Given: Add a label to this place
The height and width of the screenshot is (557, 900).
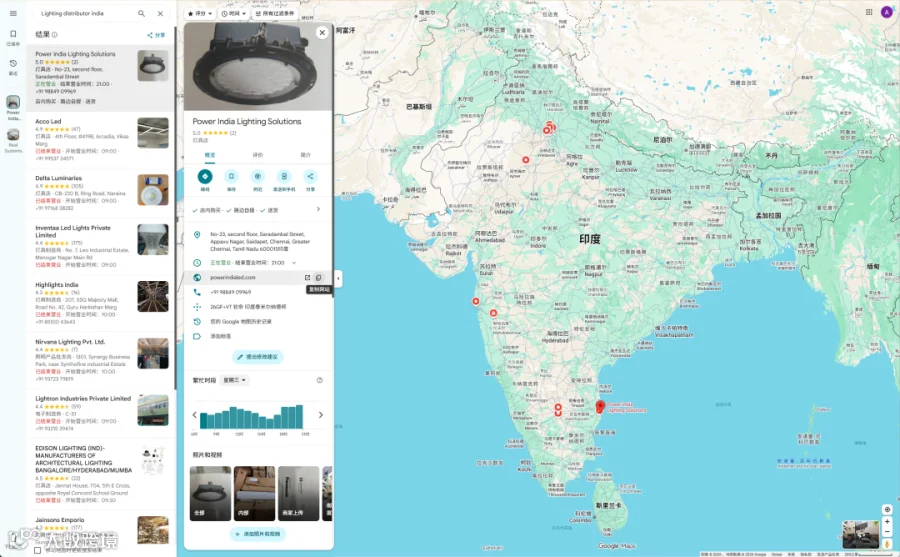Looking at the screenshot, I should pyautogui.click(x=258, y=336).
